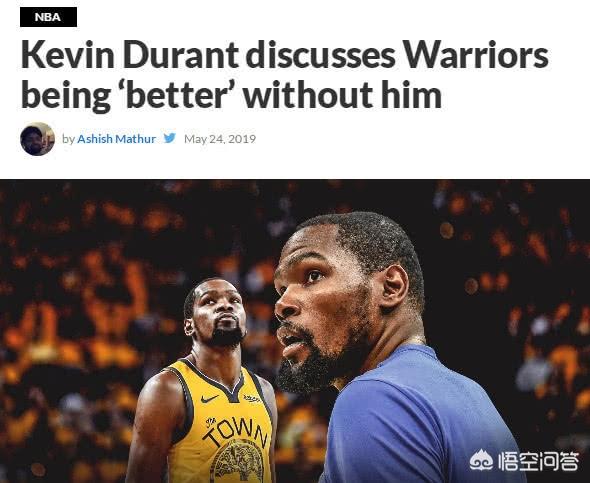The image size is (590, 483).
Task: Click the small script logo above TOWN
Action: pyautogui.click(x=211, y=422)
